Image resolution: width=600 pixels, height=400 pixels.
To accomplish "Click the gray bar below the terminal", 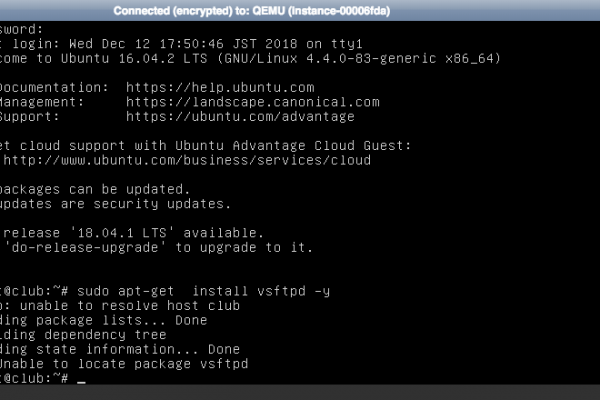I will pos(300,392).
